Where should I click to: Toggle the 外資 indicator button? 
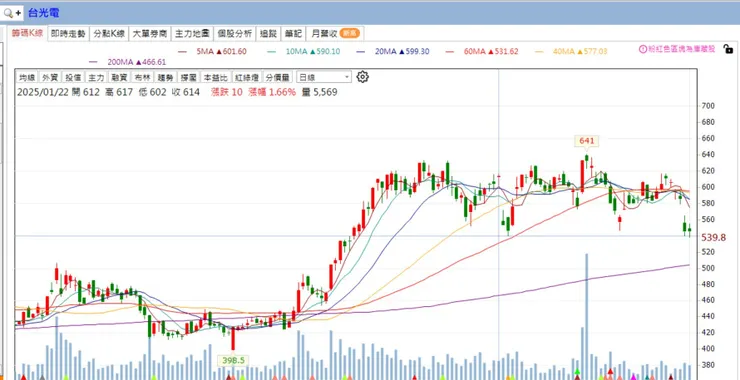(x=50, y=77)
